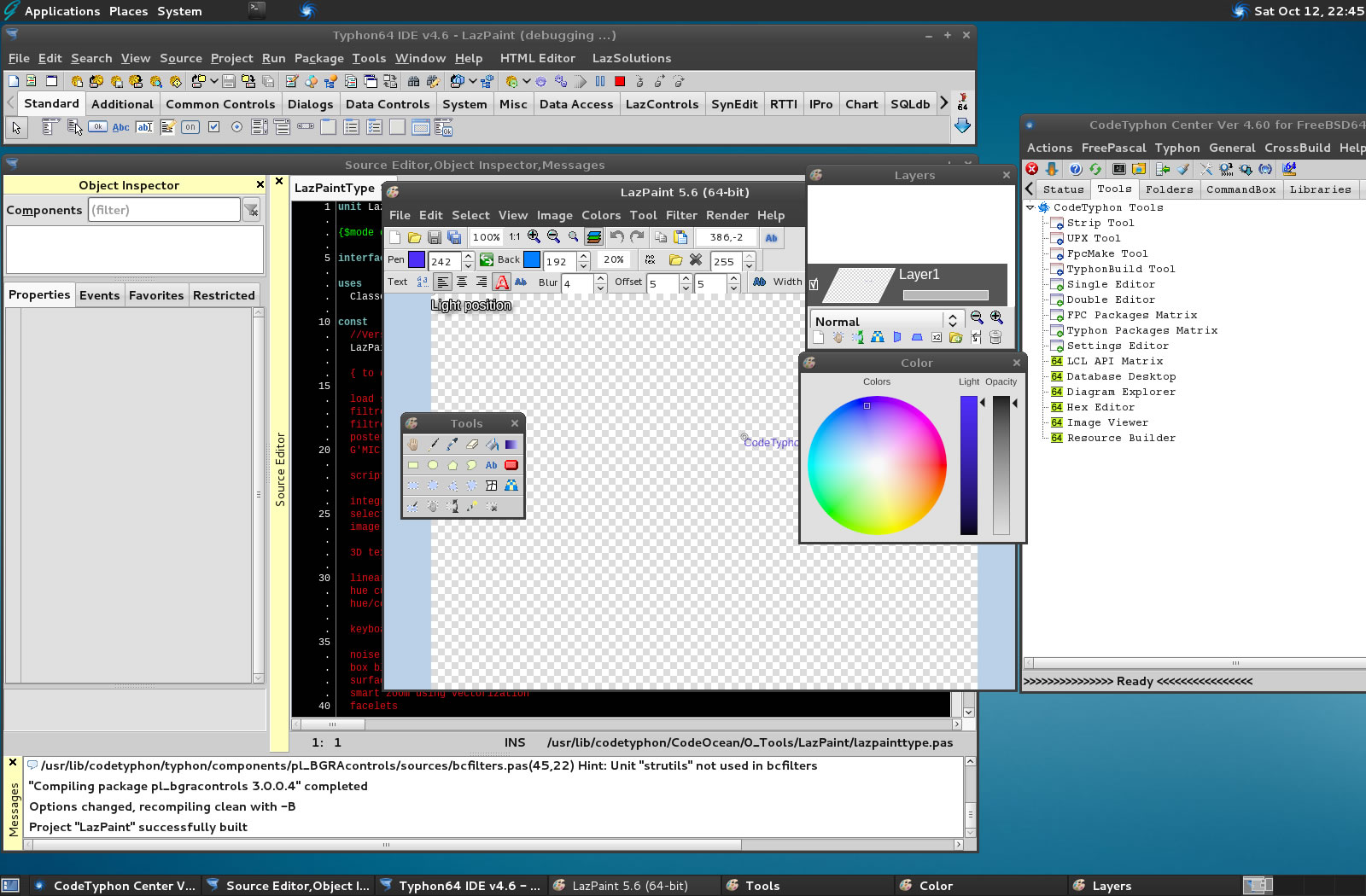The width and height of the screenshot is (1366, 896).
Task: Click LazPaint open file folder icon
Action: pos(414,237)
